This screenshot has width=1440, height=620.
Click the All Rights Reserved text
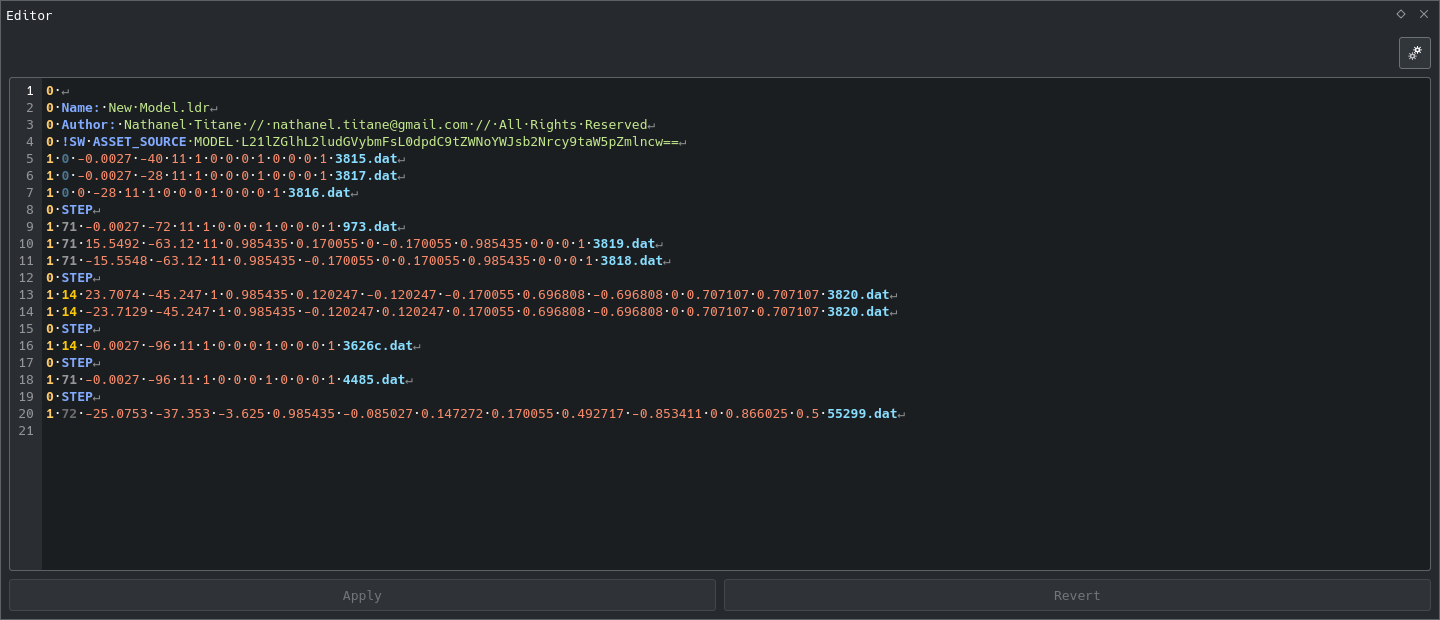coord(573,125)
